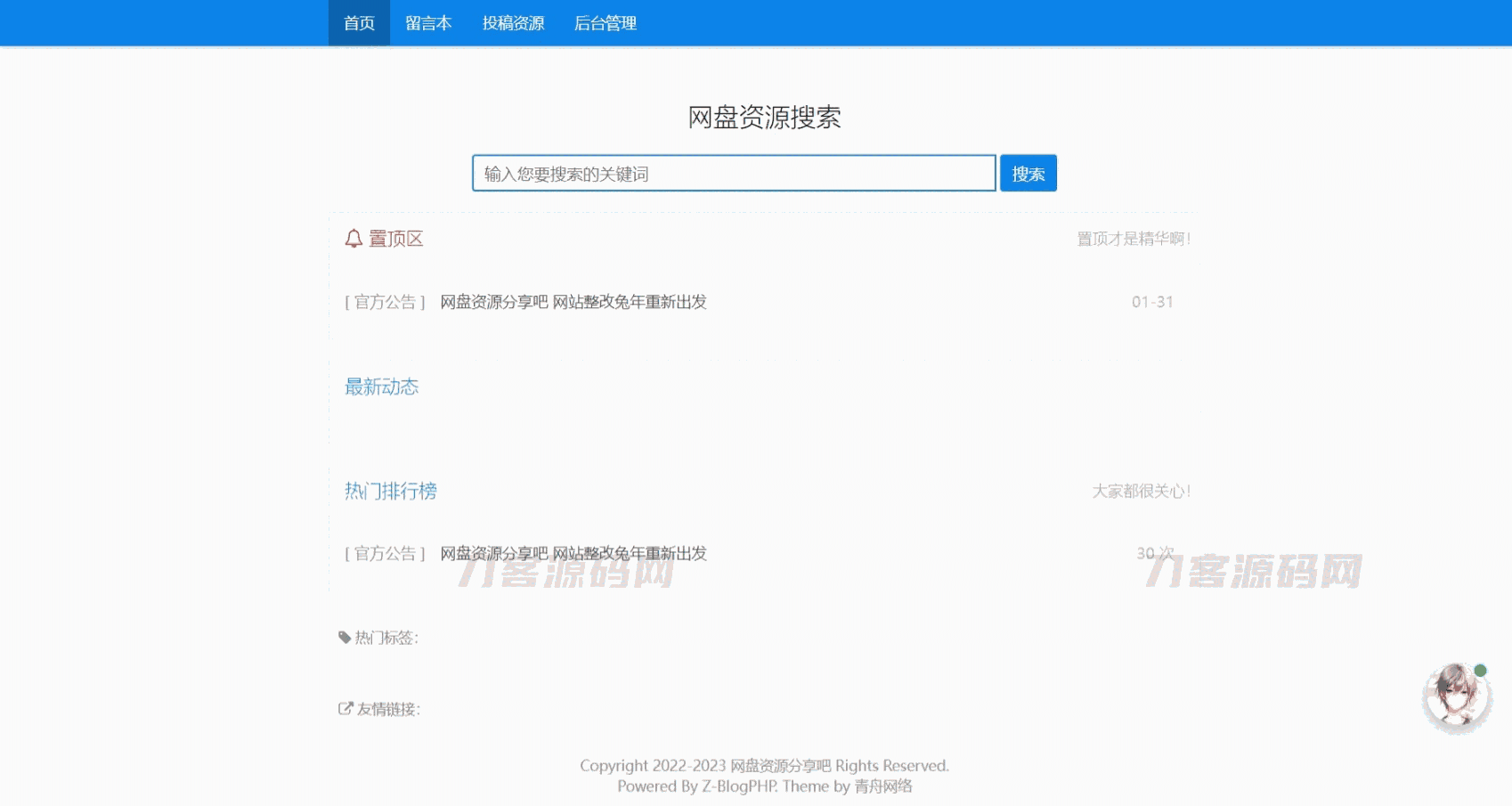The image size is (1512, 806).
Task: Click the green status dot on avatar
Action: [1480, 671]
